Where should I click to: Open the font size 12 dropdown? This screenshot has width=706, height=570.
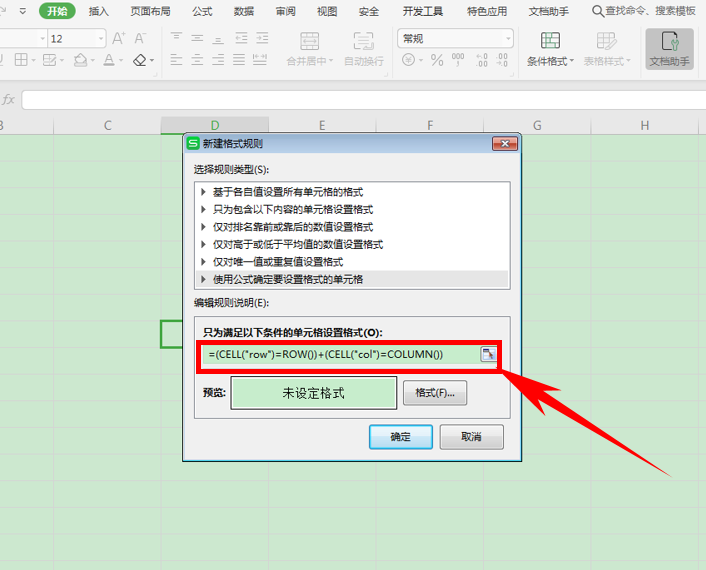pos(101,39)
